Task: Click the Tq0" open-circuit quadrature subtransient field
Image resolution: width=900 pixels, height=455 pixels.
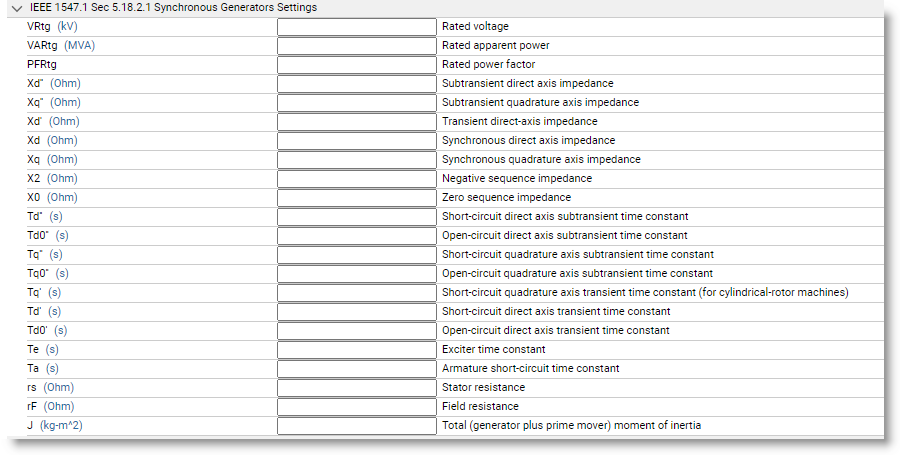Action: pos(356,274)
